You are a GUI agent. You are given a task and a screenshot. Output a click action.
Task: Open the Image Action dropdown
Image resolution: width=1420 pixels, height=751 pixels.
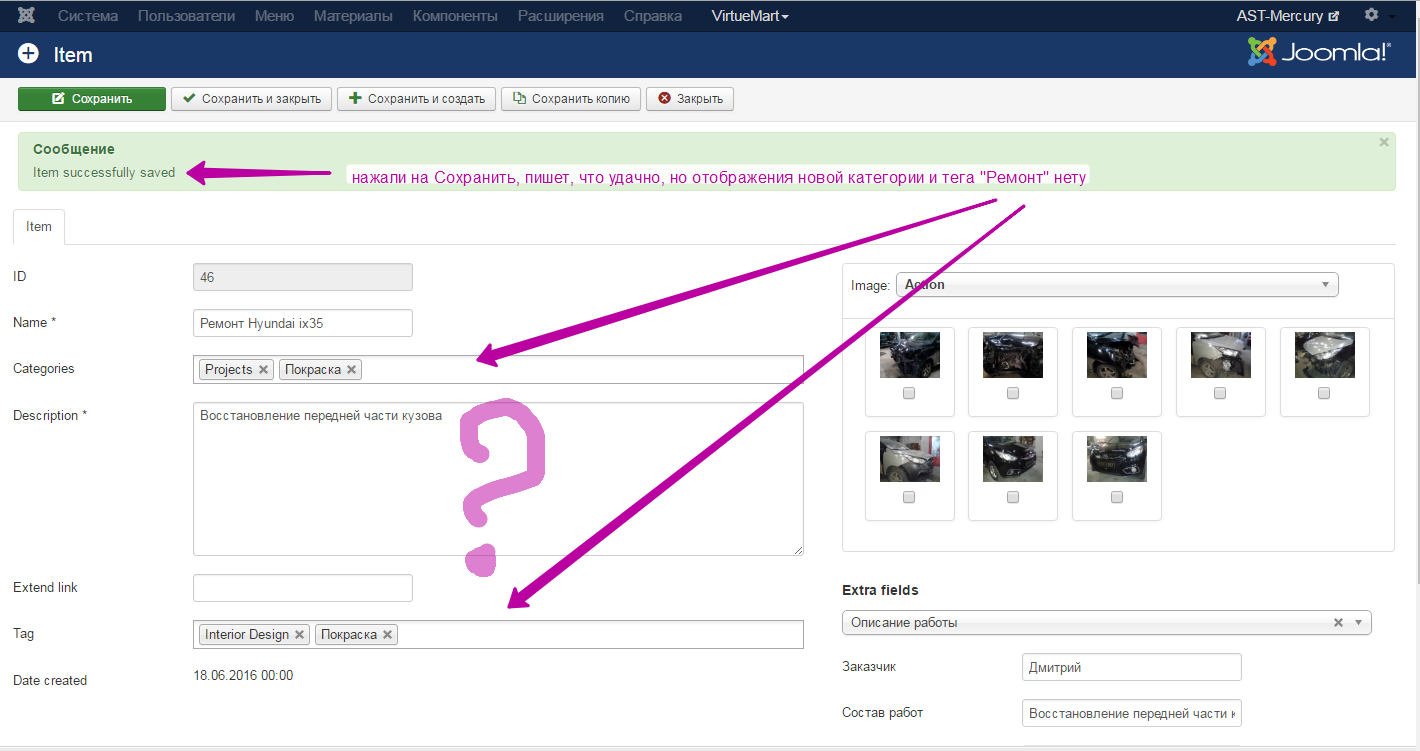pos(1116,285)
